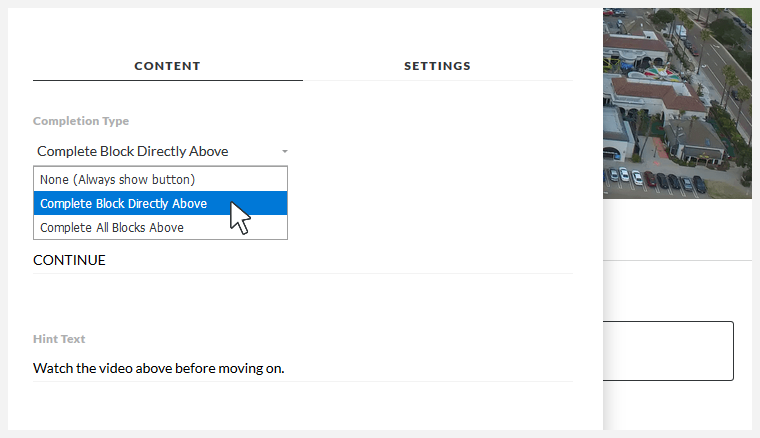Screen dimensions: 760x438
Task: Open the SETTINGS tab
Action: tap(437, 66)
